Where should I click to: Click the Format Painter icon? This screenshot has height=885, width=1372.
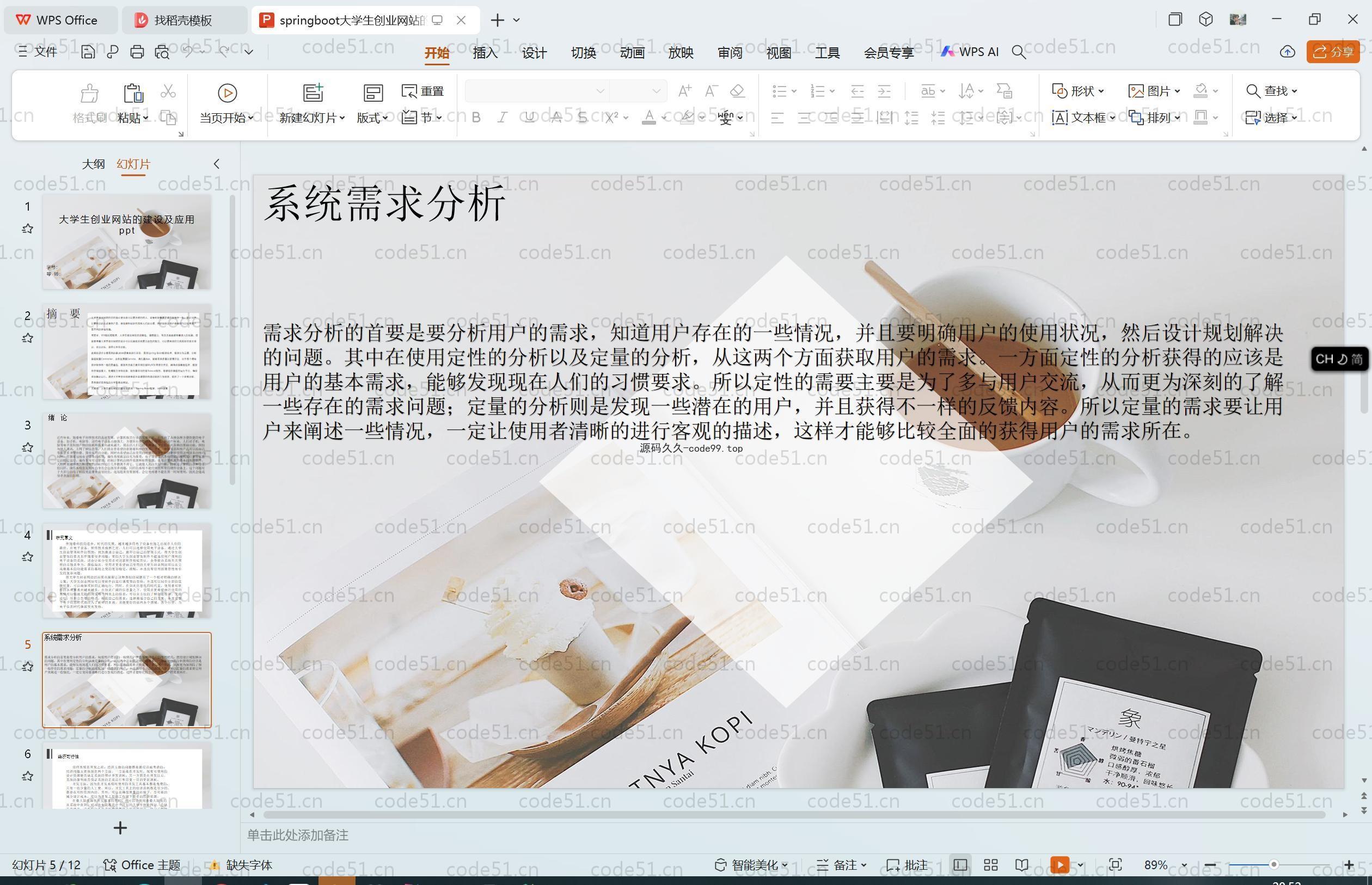(x=89, y=93)
